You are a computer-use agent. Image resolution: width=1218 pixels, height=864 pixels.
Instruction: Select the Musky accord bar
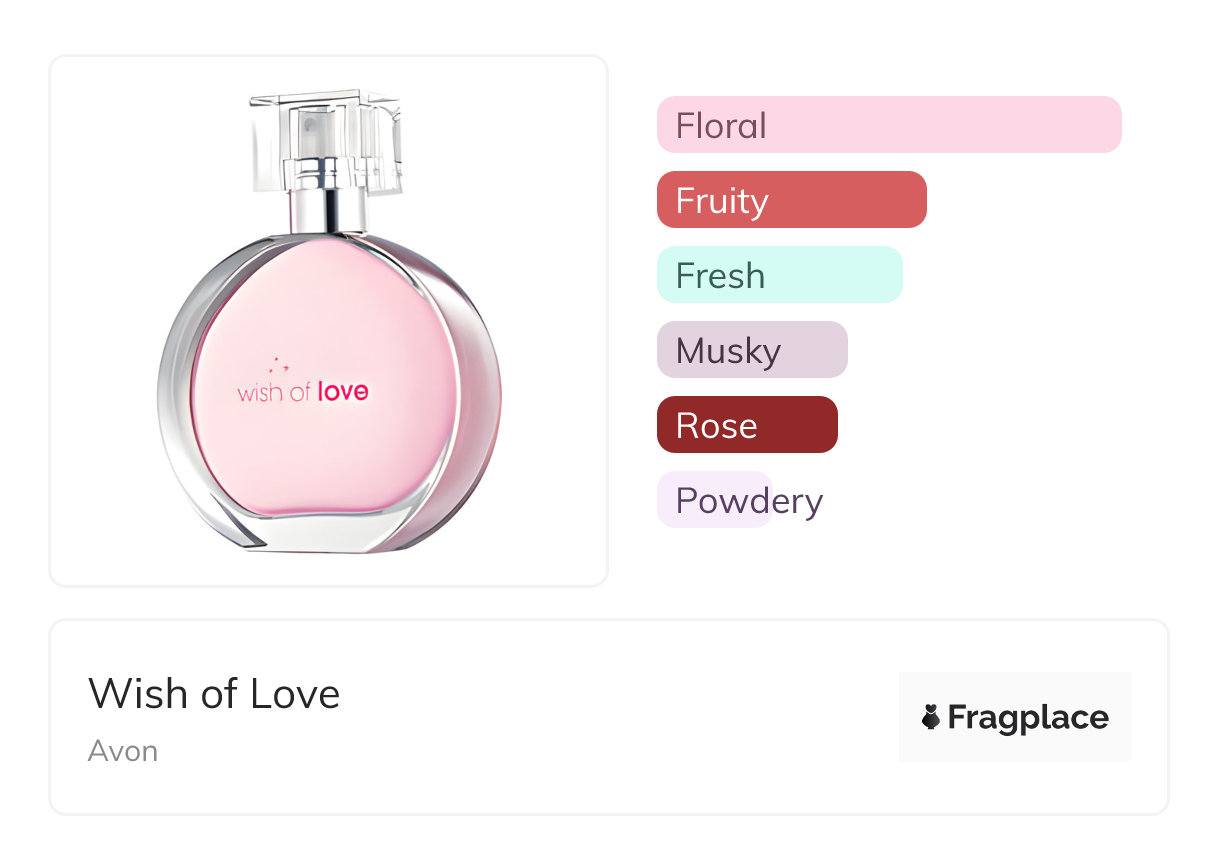tap(751, 350)
